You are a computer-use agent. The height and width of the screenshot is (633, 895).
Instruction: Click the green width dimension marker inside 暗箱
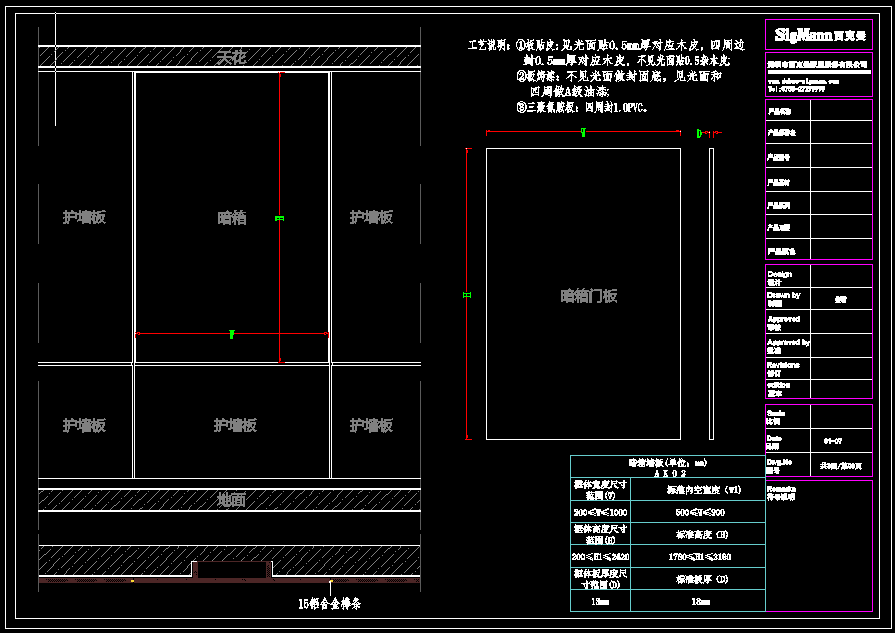231,333
